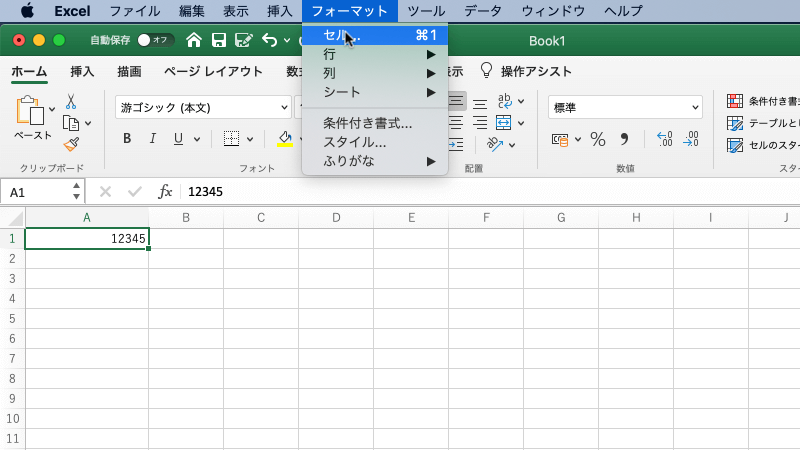This screenshot has height=450, width=800.
Task: Select column C header
Action: [x=261, y=218]
